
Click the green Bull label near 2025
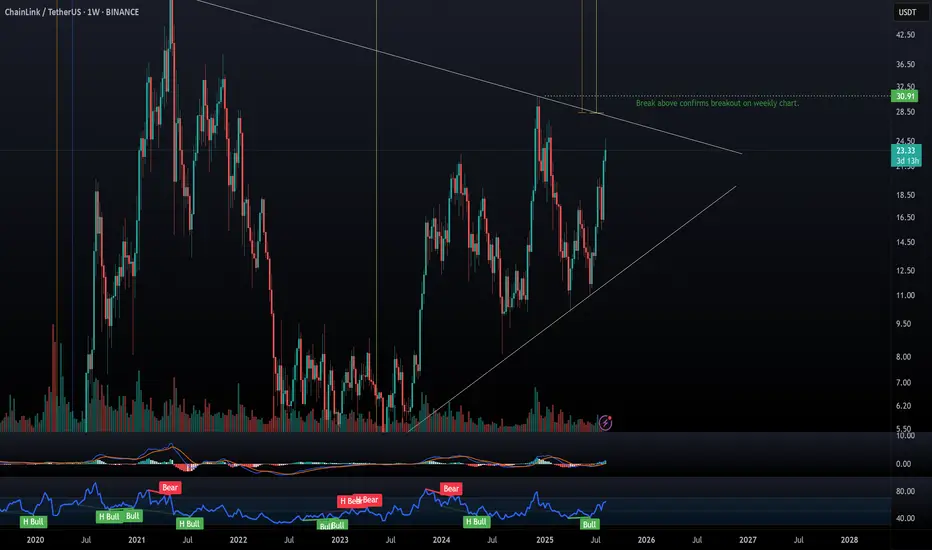click(589, 524)
